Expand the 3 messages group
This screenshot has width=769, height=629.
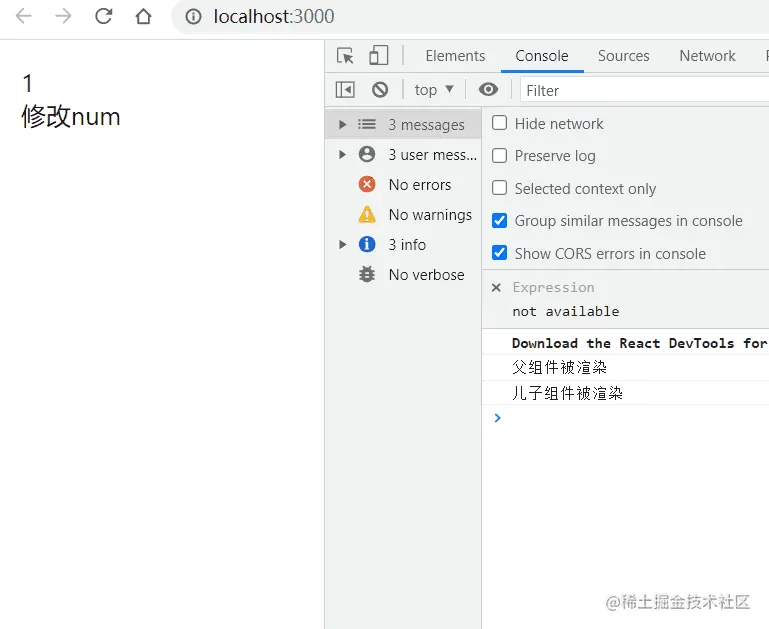point(342,125)
